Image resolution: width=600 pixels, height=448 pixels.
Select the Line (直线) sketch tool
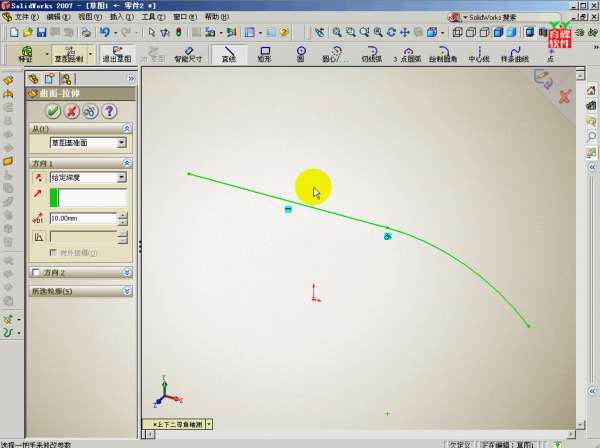click(x=231, y=53)
